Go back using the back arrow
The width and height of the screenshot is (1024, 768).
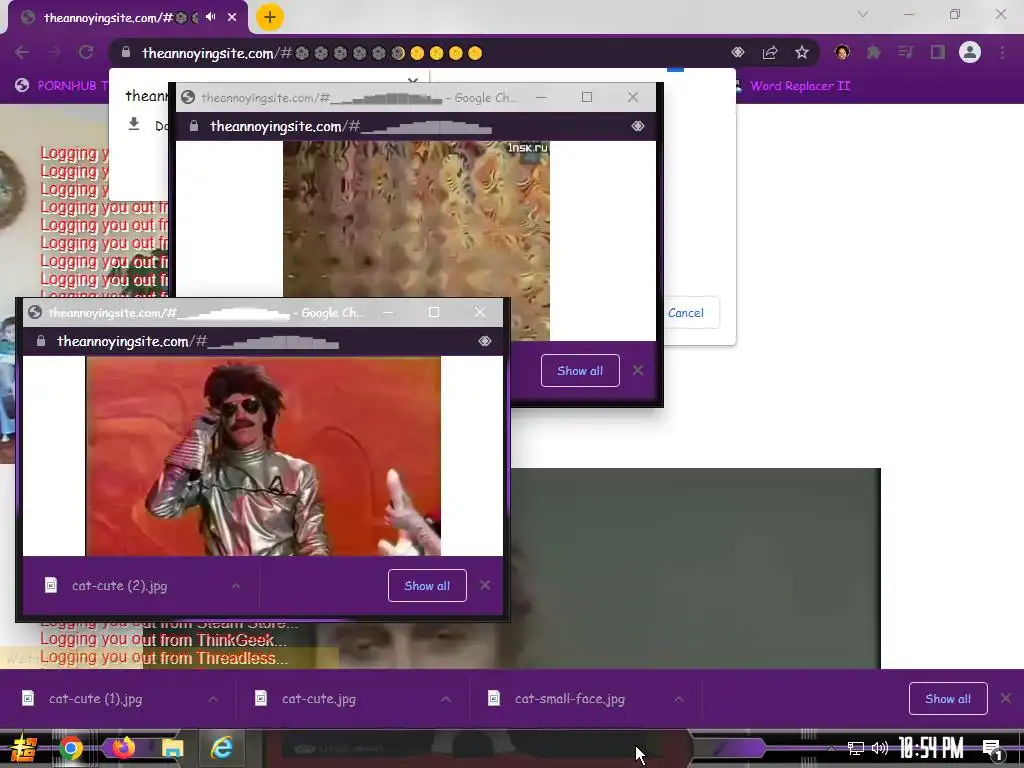point(22,52)
